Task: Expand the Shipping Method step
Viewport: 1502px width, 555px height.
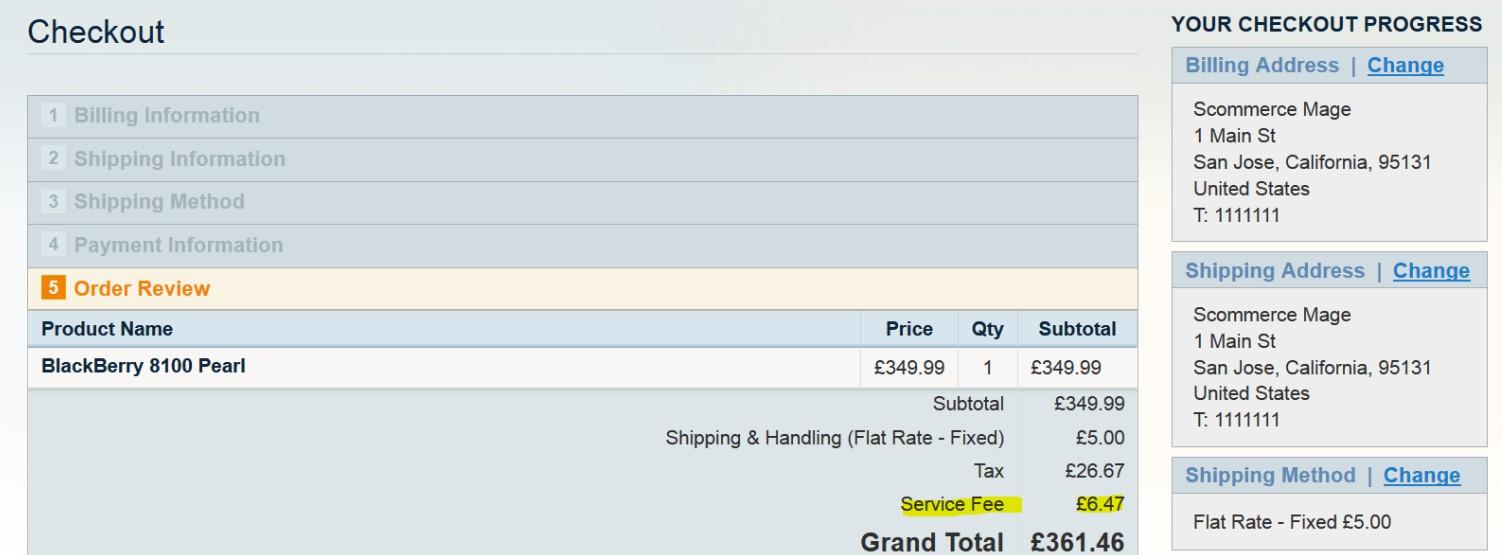Action: point(159,202)
